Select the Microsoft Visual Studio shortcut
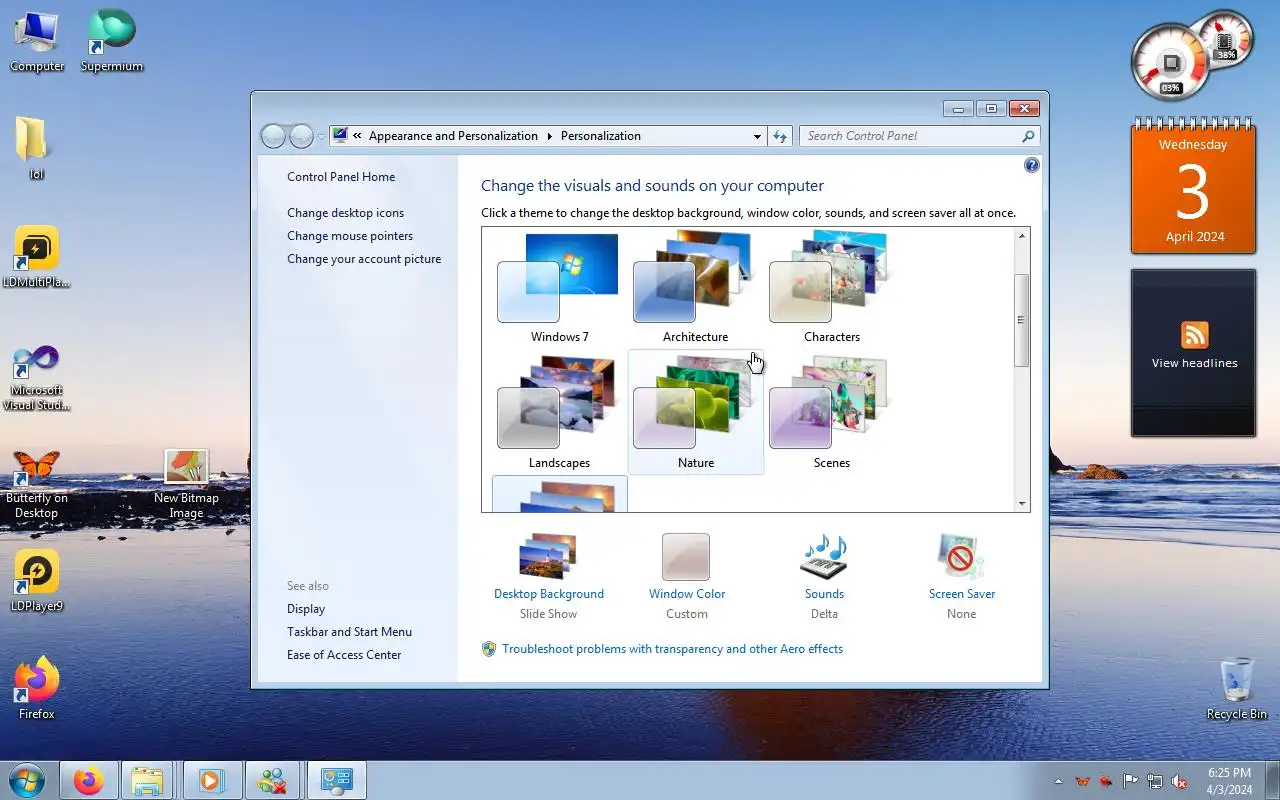Screen dimensions: 1280x800 click(37, 378)
